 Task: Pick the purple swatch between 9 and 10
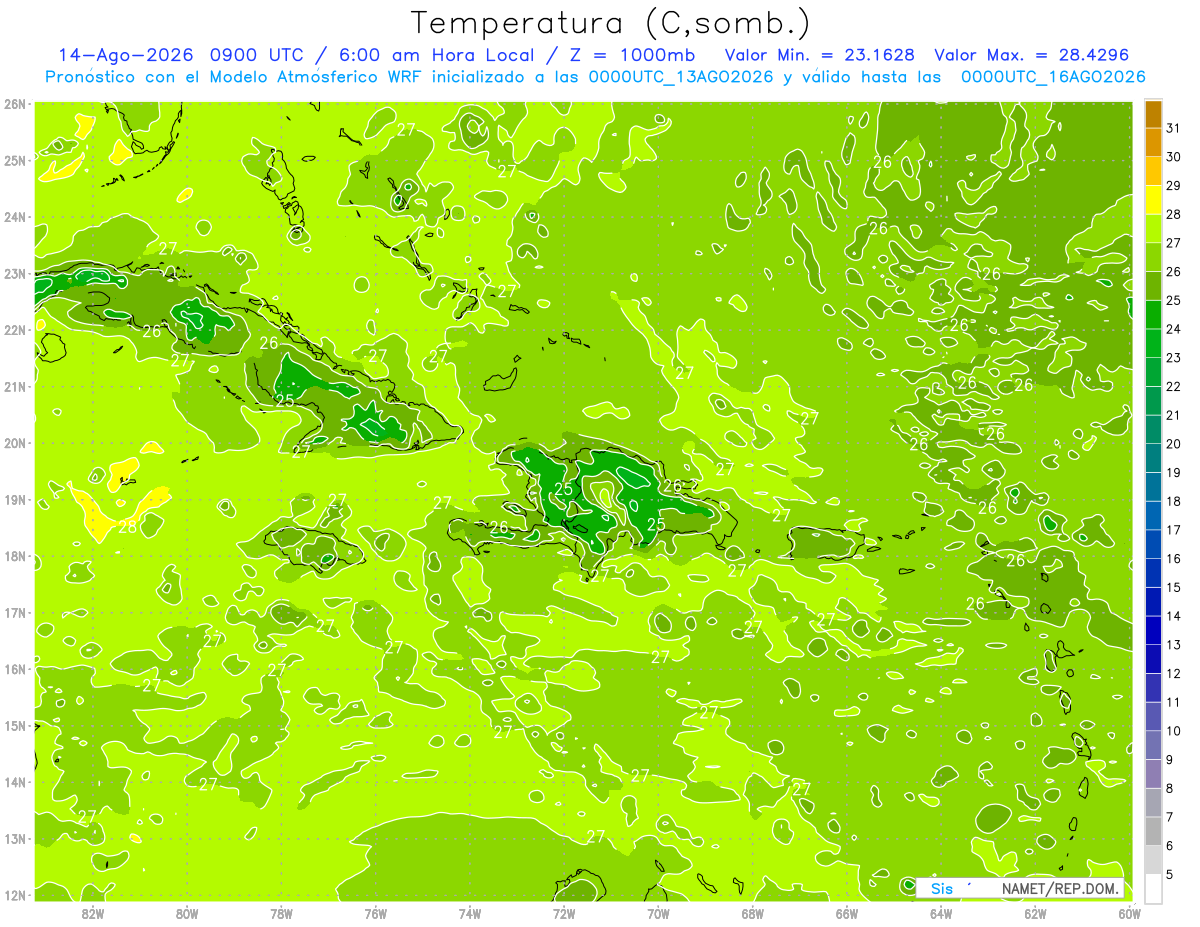coord(1153,745)
